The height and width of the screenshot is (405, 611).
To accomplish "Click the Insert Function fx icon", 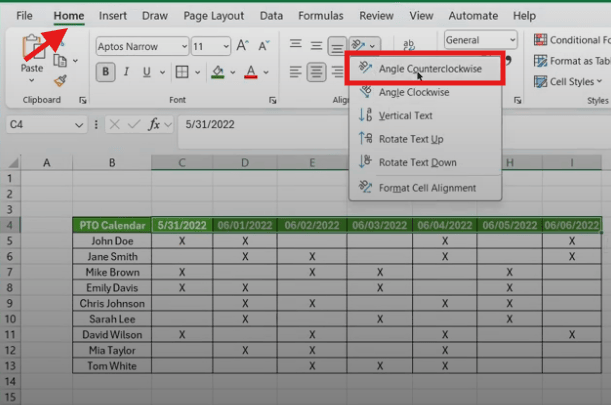I will (154, 124).
